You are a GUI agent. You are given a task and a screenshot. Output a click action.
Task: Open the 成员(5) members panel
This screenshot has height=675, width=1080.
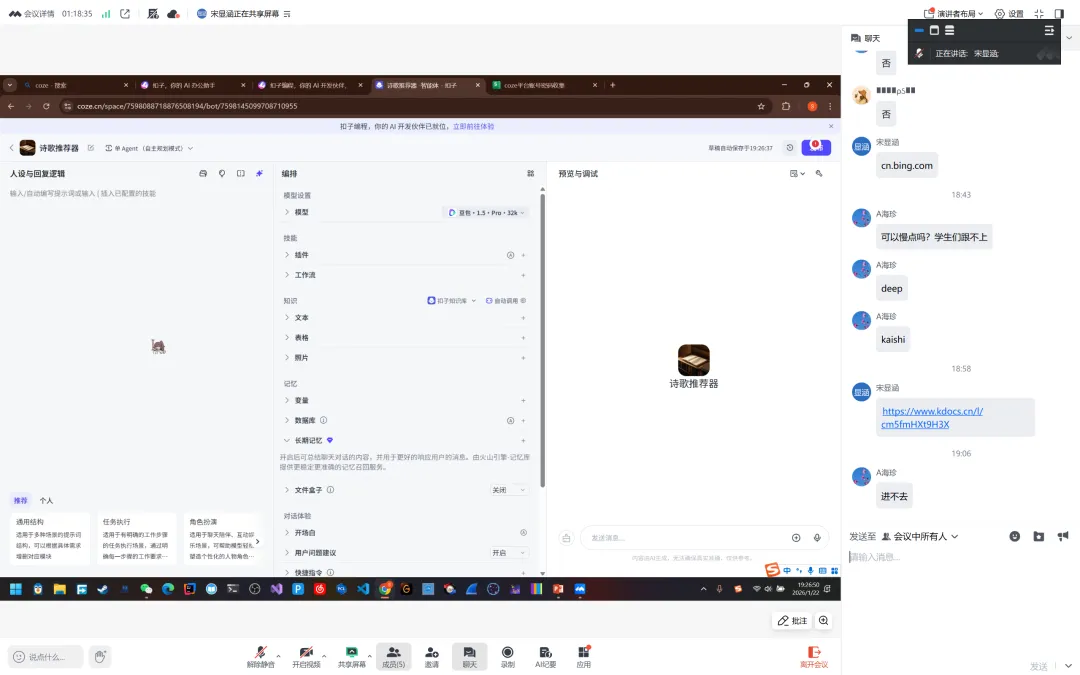pos(393,656)
